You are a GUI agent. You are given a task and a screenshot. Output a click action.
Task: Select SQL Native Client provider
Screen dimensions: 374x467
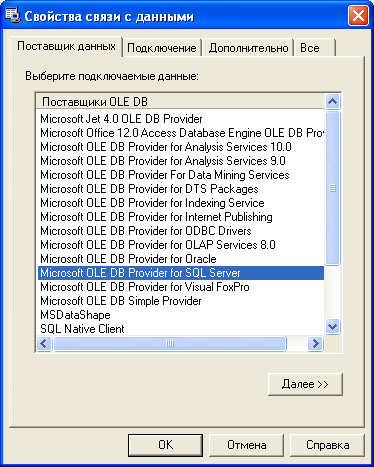(82, 329)
